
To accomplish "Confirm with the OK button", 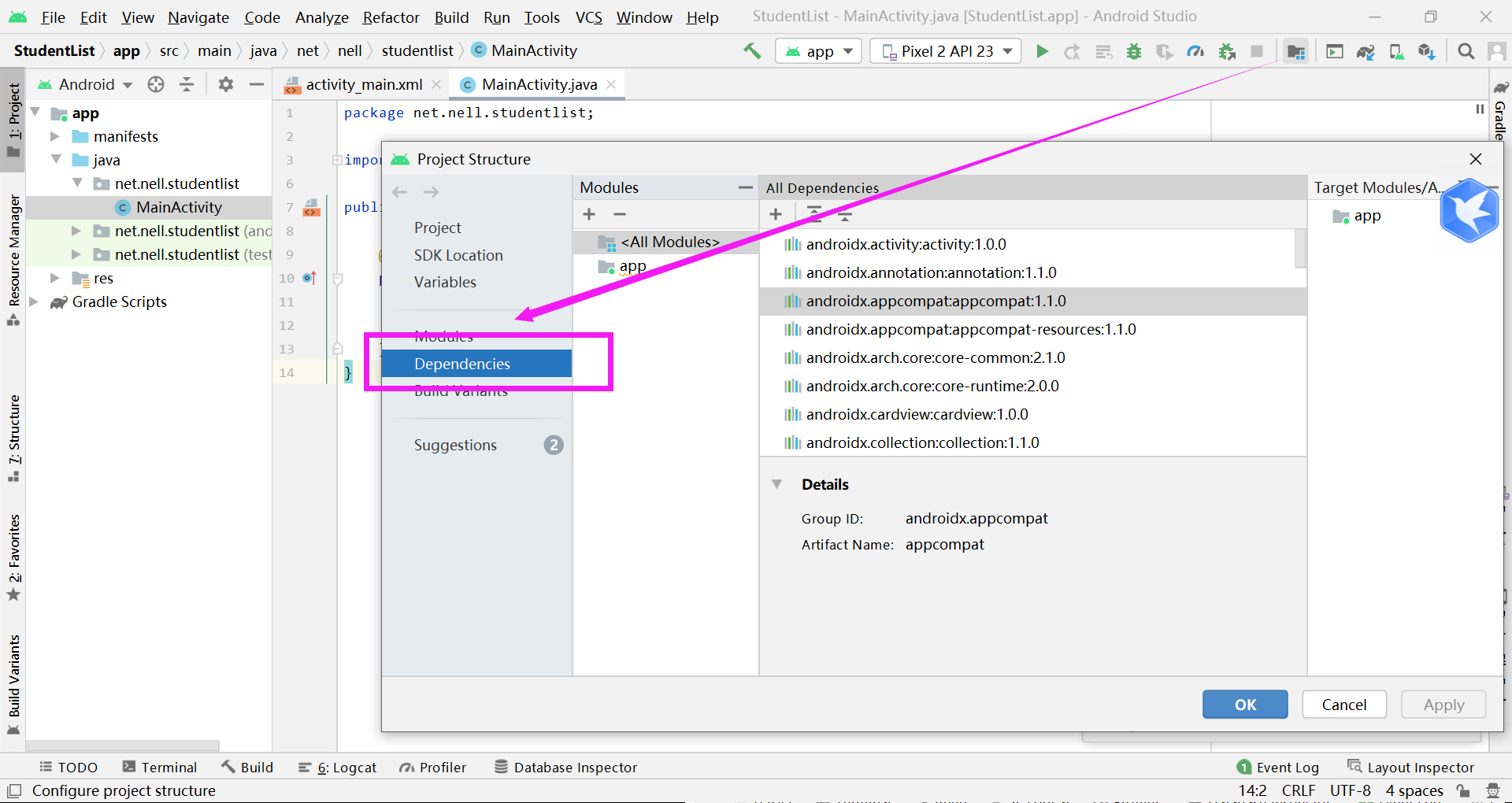I will [x=1245, y=705].
